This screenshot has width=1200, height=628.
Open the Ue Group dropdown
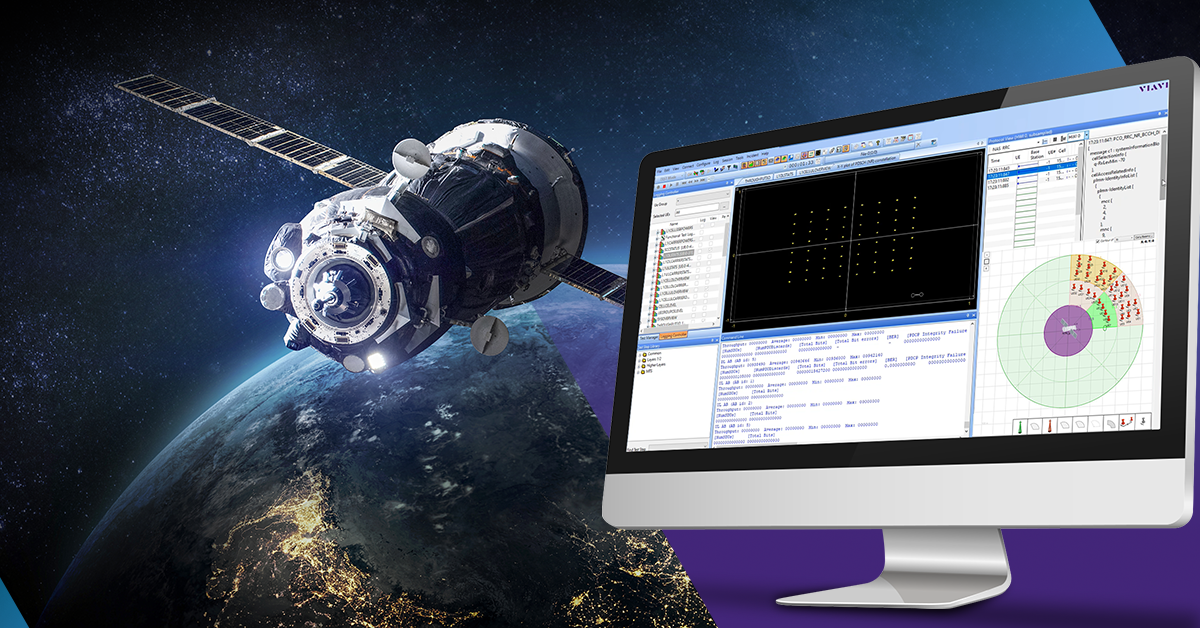(702, 197)
